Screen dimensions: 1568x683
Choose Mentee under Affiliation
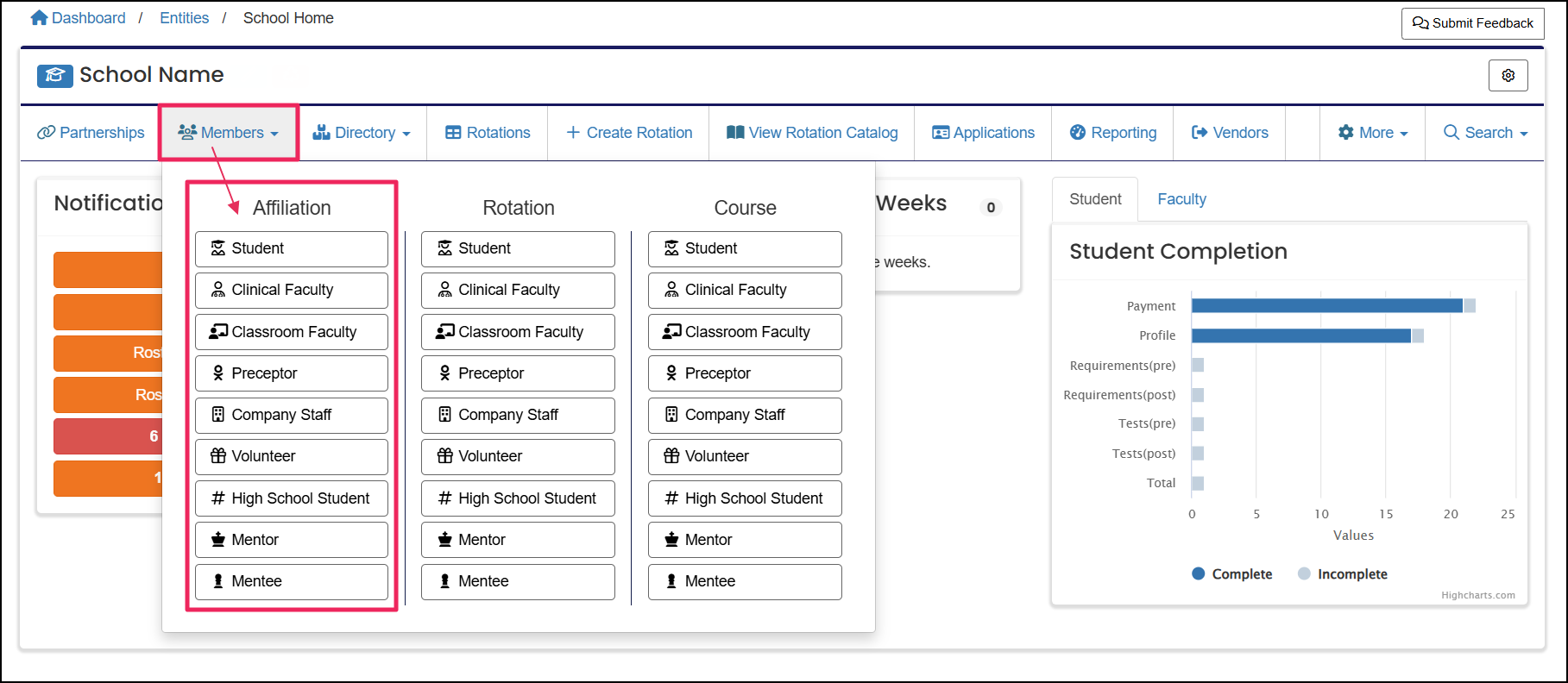pos(292,581)
